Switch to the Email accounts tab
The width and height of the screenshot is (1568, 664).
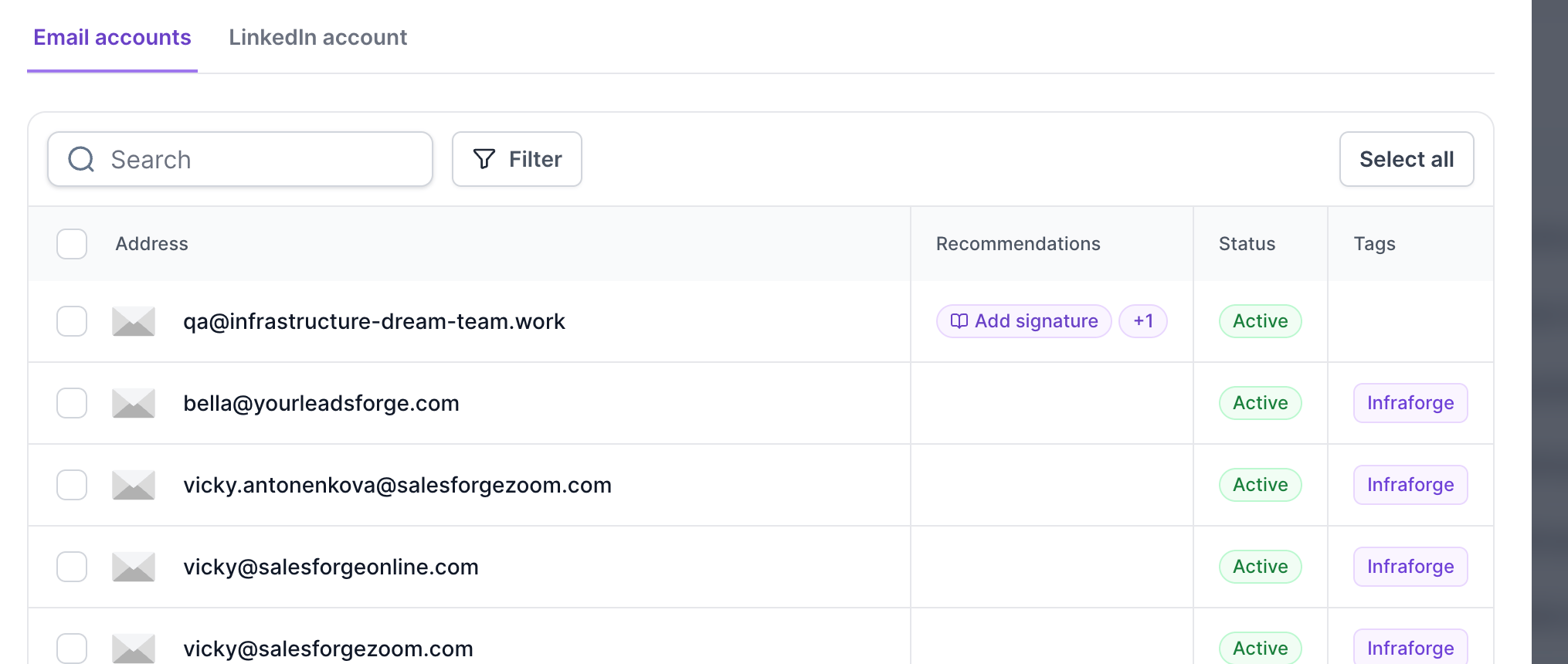coord(112,37)
